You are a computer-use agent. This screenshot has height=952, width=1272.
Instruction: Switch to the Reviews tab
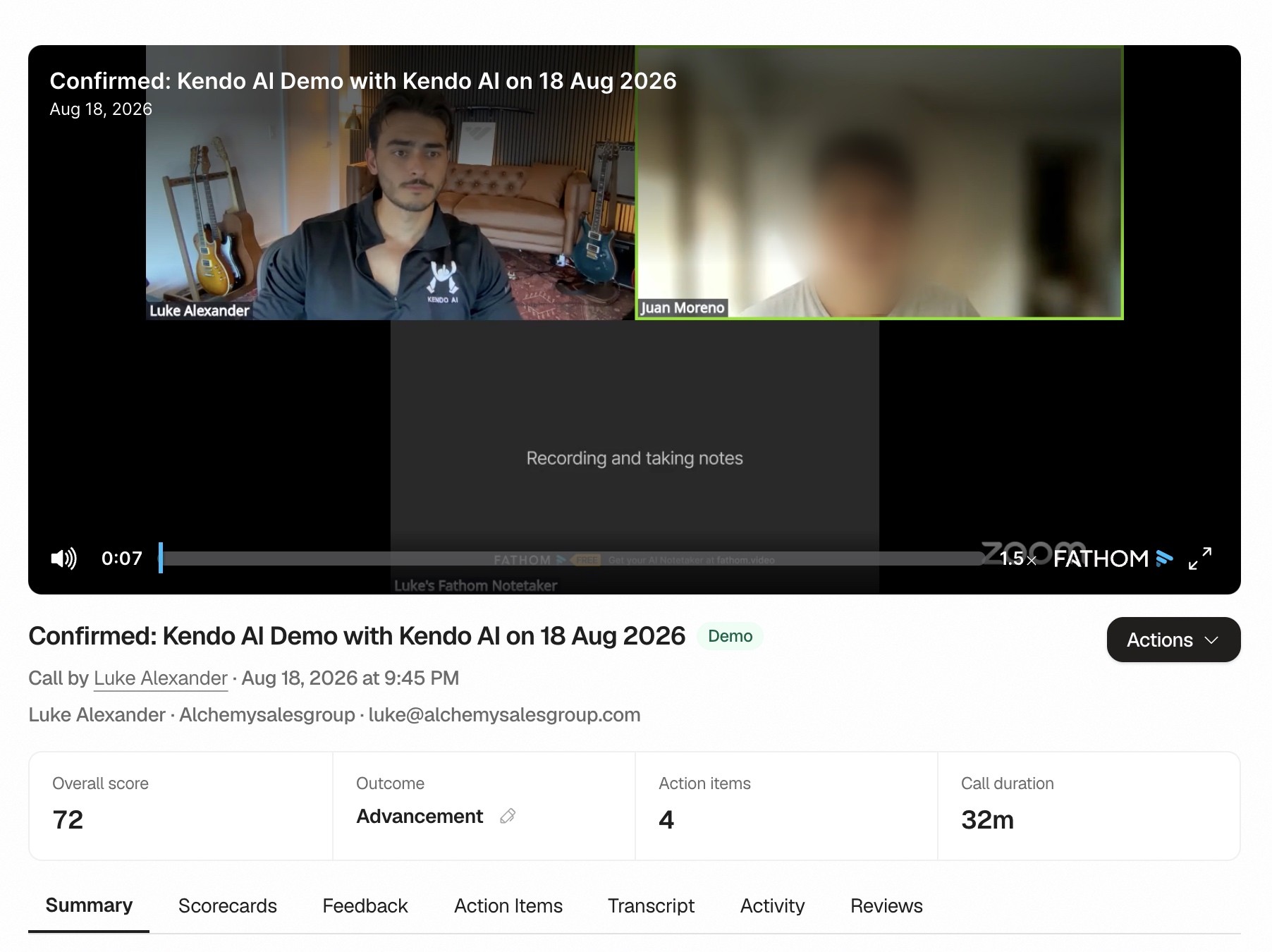click(x=886, y=905)
